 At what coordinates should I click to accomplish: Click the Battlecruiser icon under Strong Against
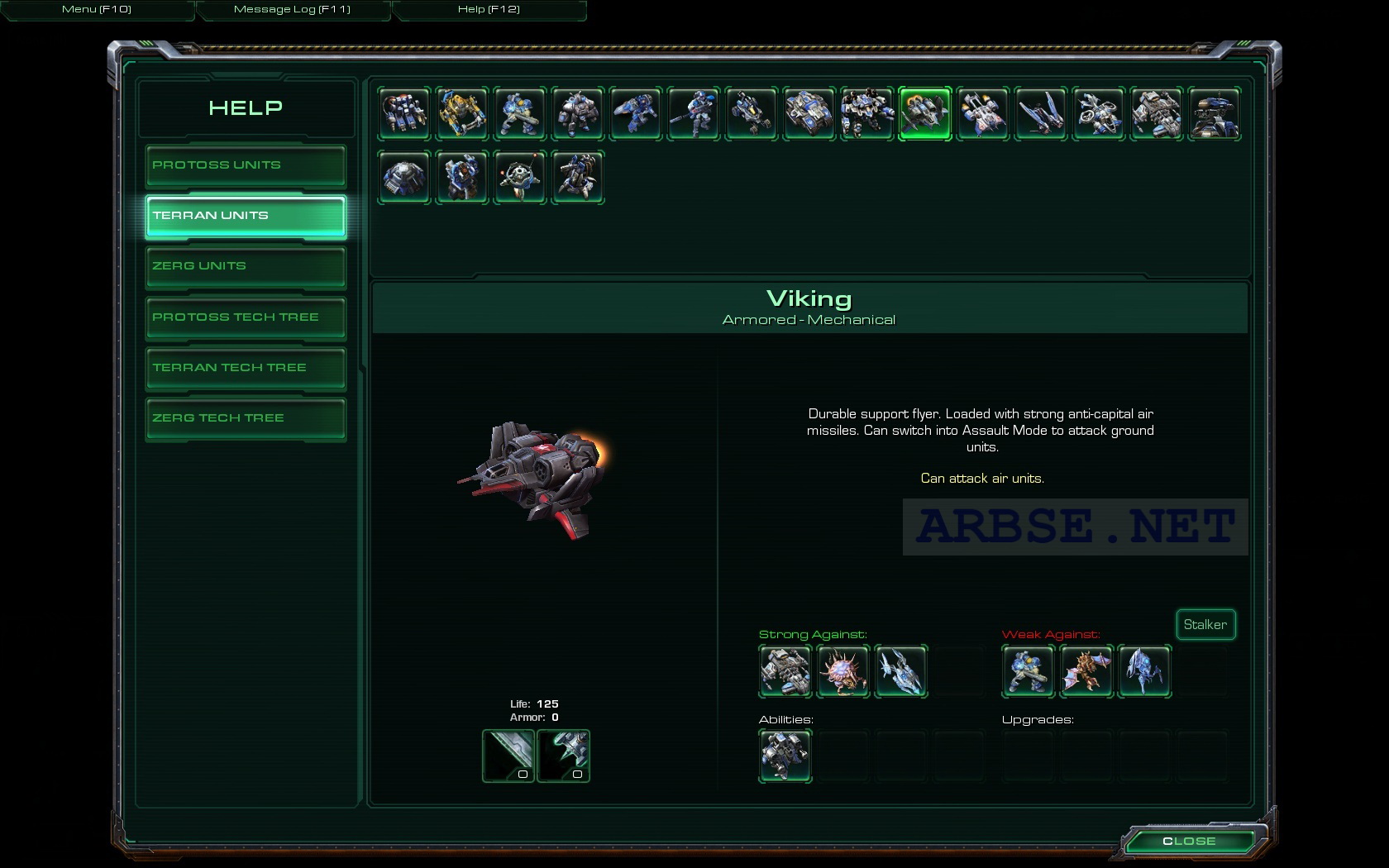[x=785, y=671]
